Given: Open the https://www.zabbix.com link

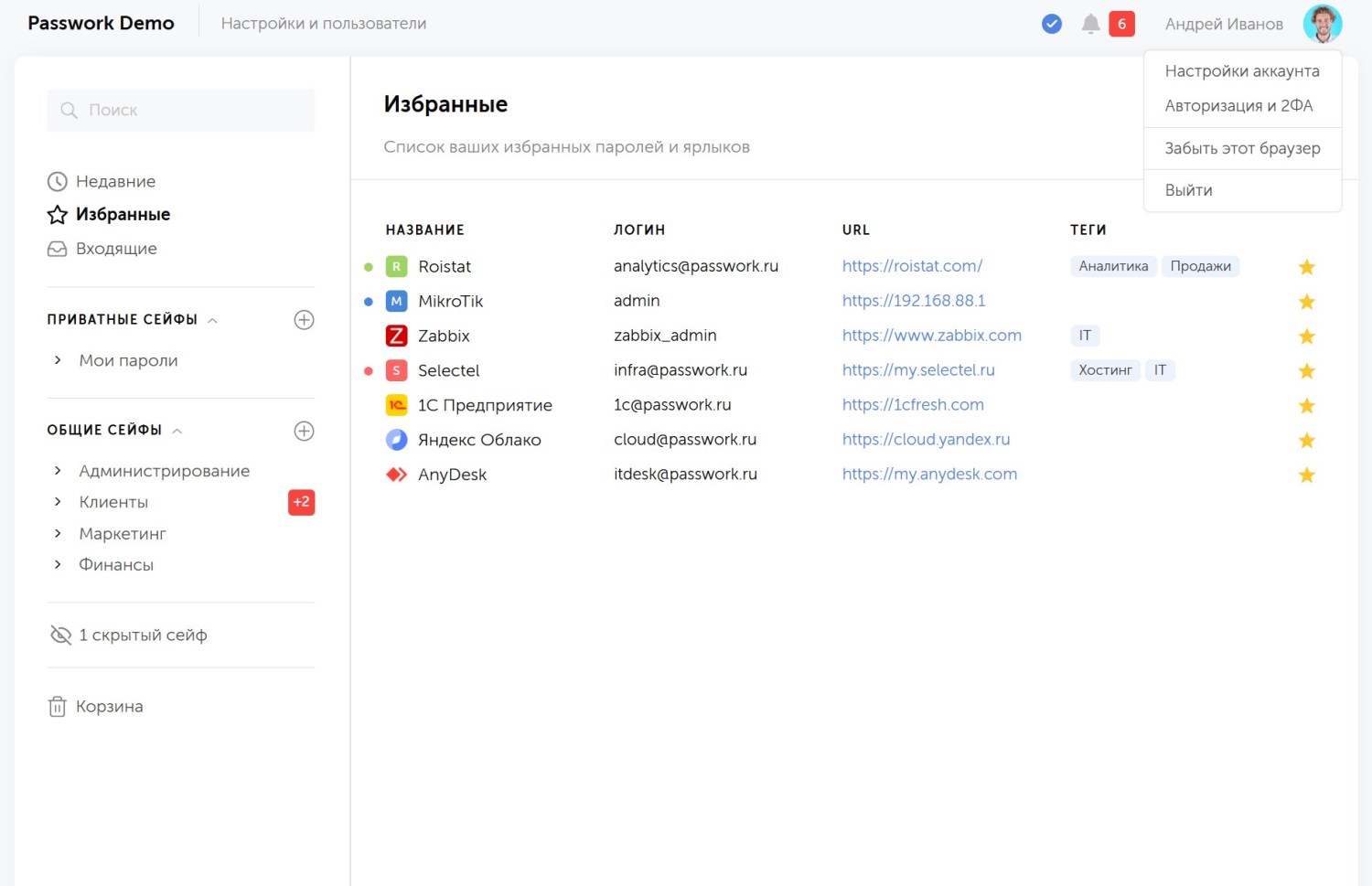Looking at the screenshot, I should point(931,336).
